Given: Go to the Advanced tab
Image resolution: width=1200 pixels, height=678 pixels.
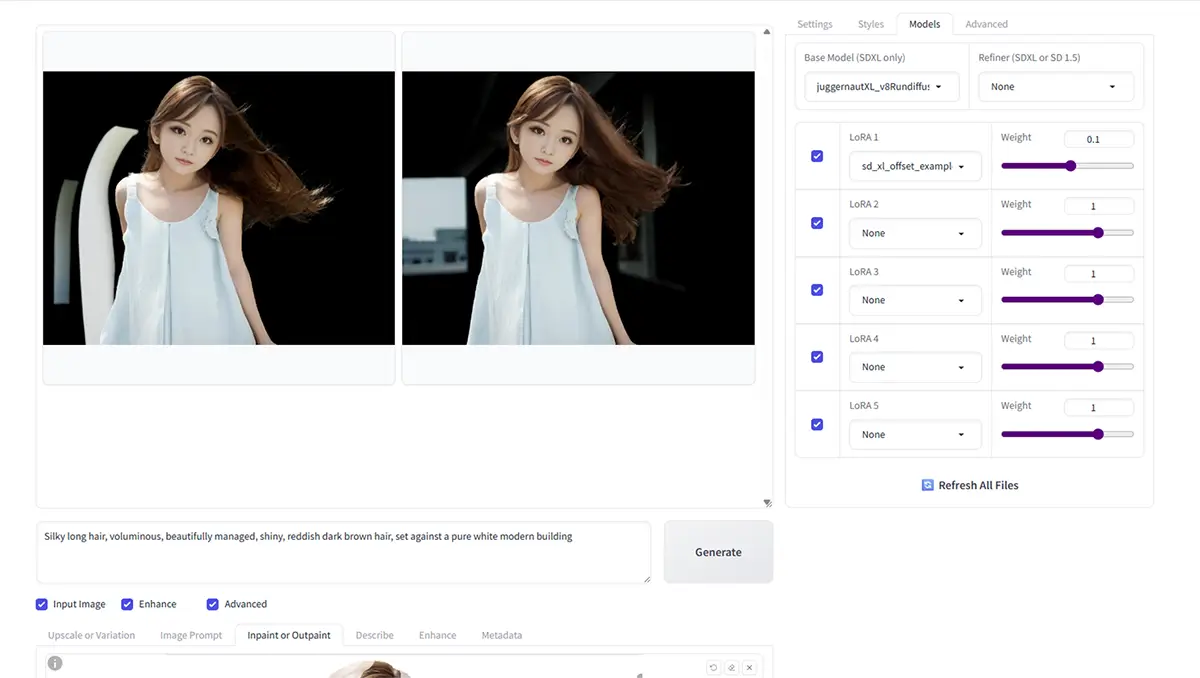Looking at the screenshot, I should coord(987,24).
